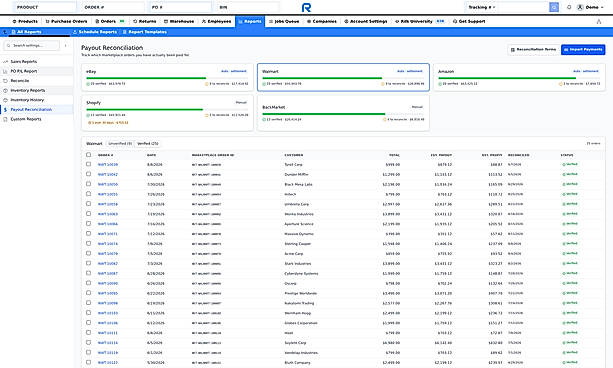Click the Verified status for Massive Dynamic

pos(570,234)
